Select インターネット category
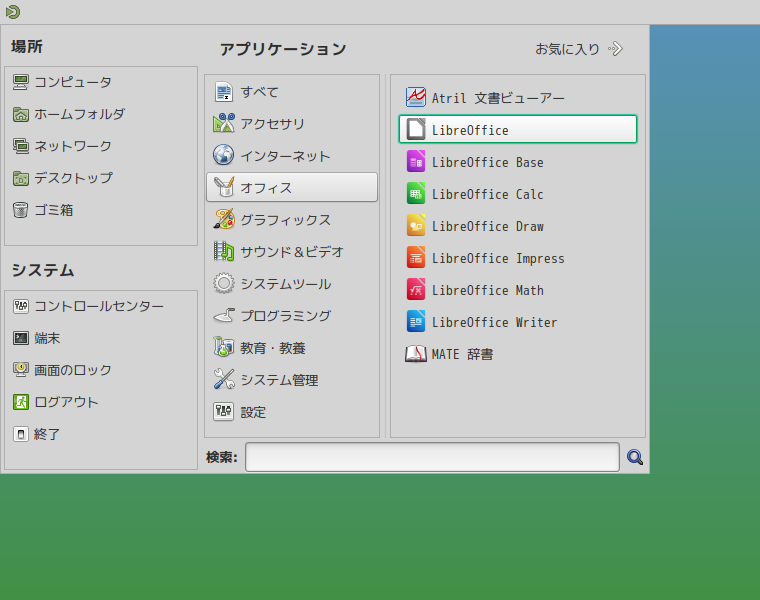This screenshot has height=600, width=760. pyautogui.click(x=292, y=156)
